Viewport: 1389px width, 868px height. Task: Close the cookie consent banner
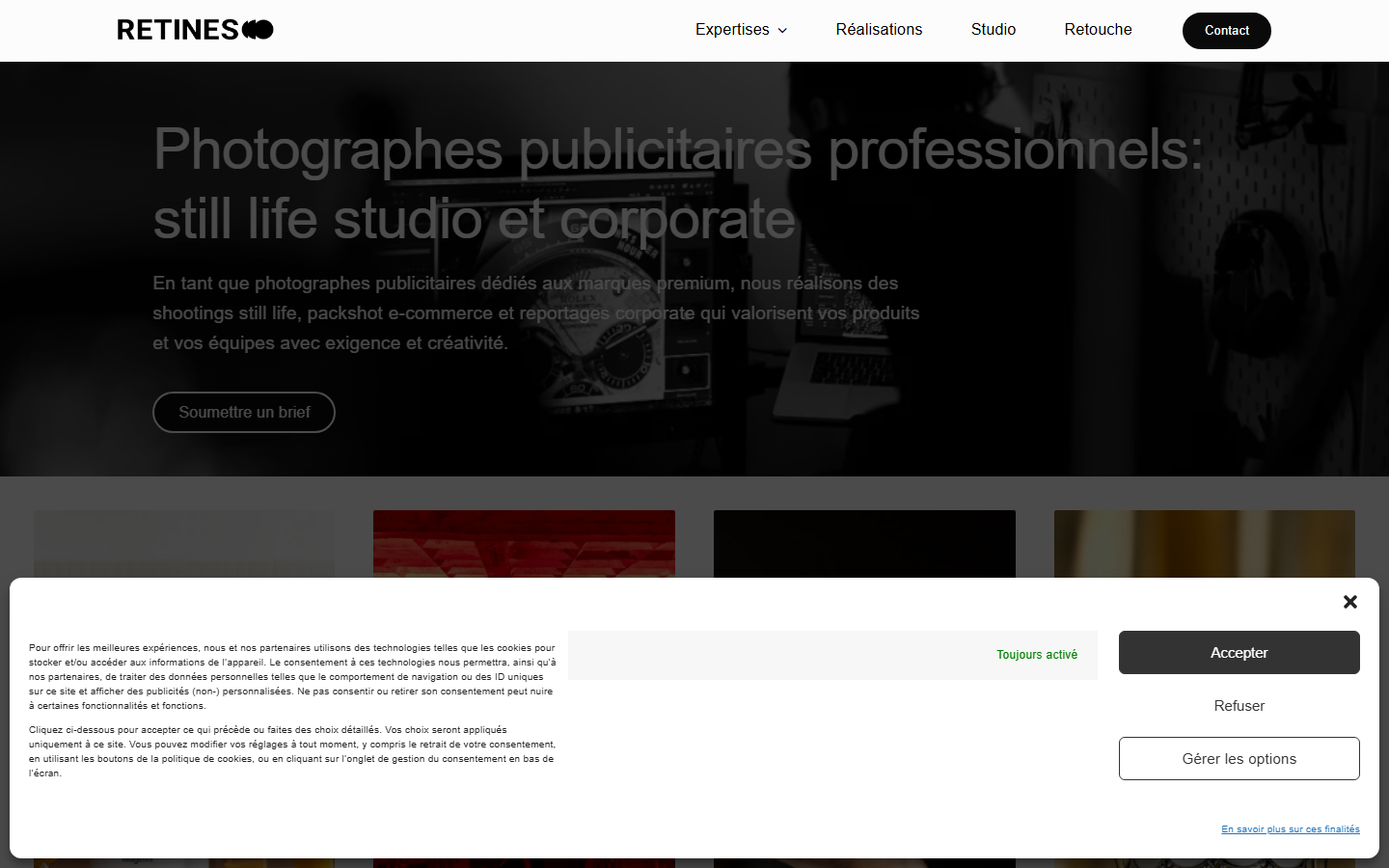tap(1350, 602)
